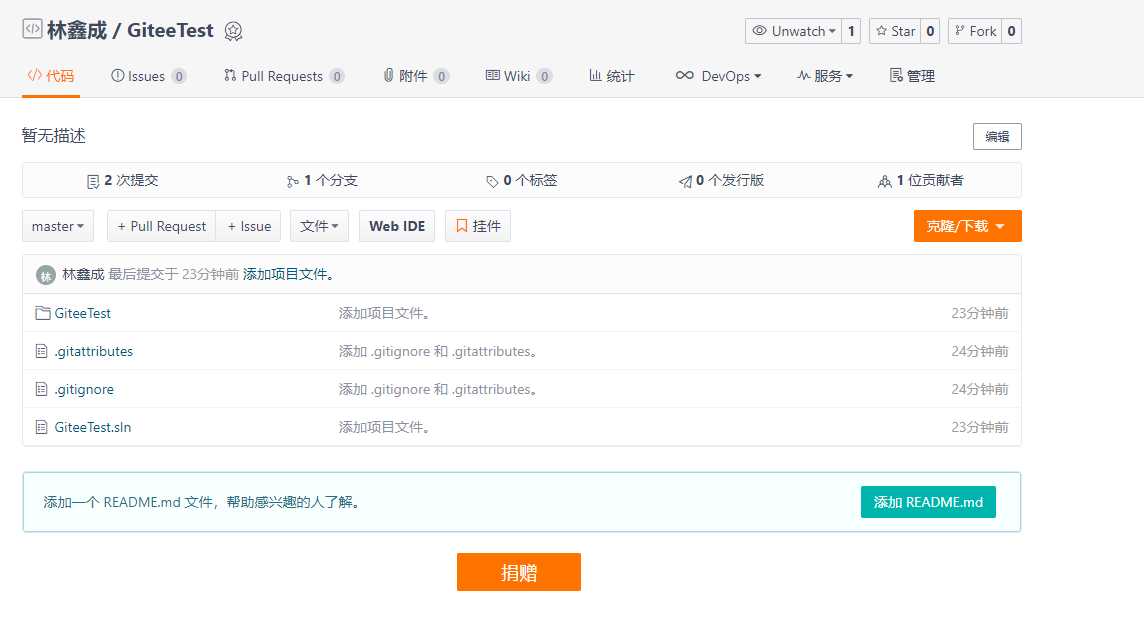
Task: Open the 统计 tab
Action: (x=612, y=76)
